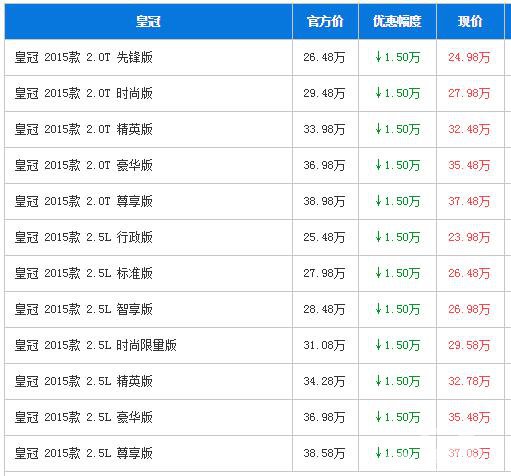Click official price 26.48万

tap(324, 57)
